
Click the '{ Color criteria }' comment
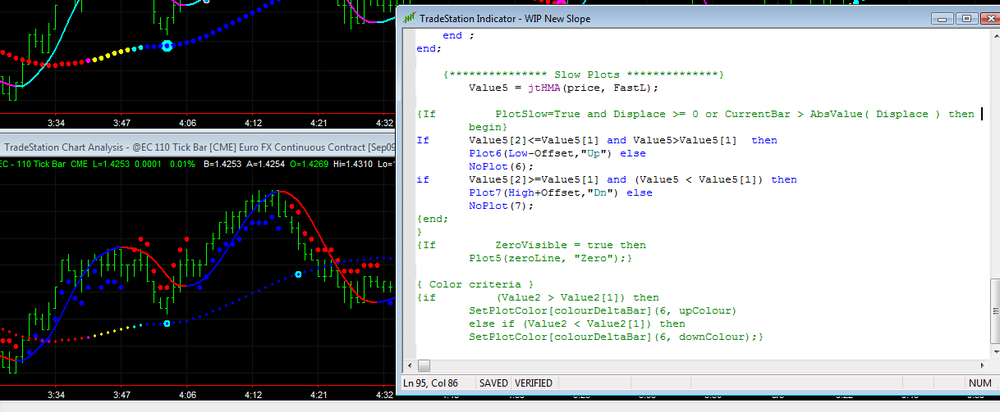pos(474,284)
